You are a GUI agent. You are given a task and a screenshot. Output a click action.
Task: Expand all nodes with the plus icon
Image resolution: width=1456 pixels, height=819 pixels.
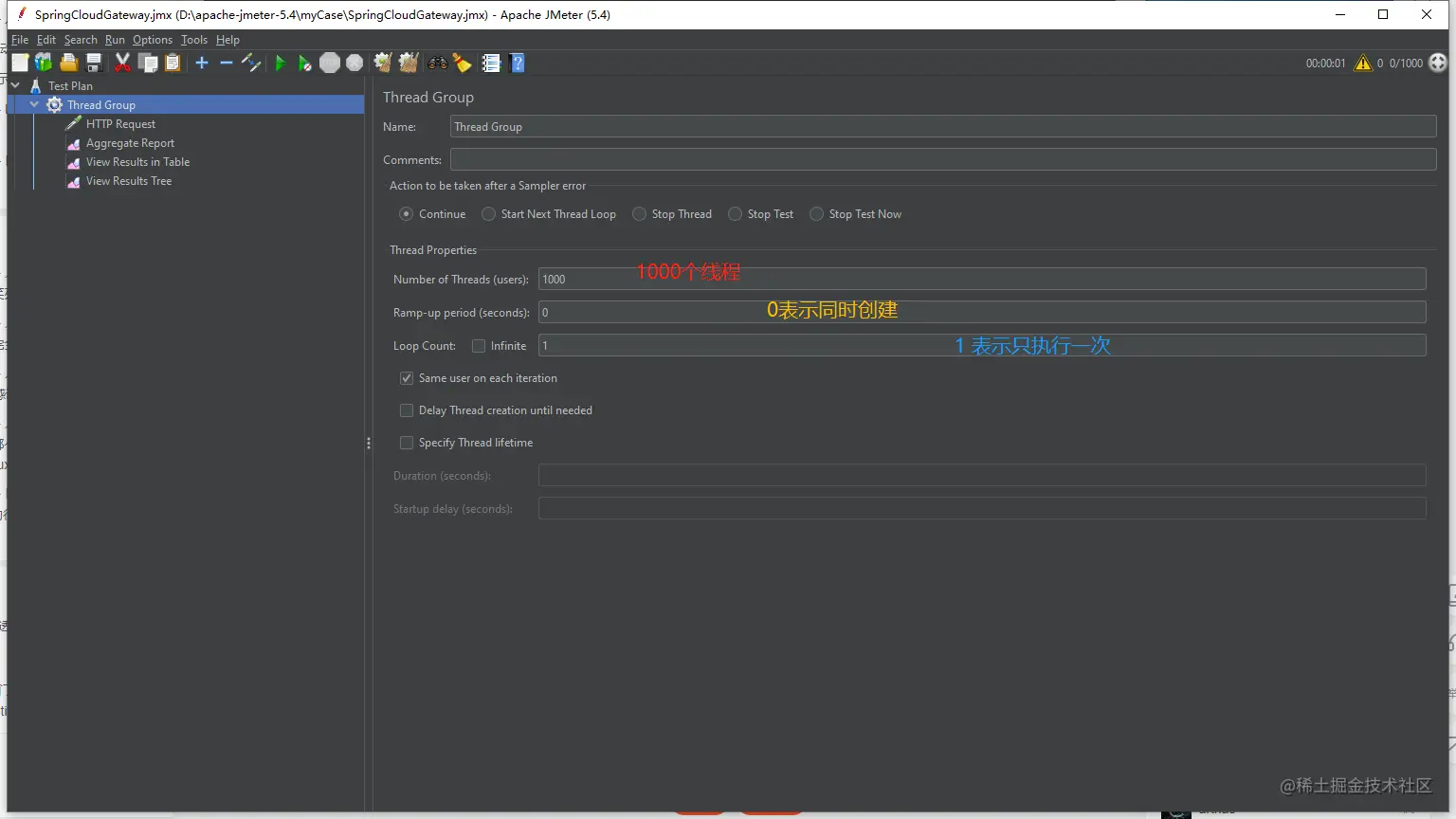[x=202, y=63]
